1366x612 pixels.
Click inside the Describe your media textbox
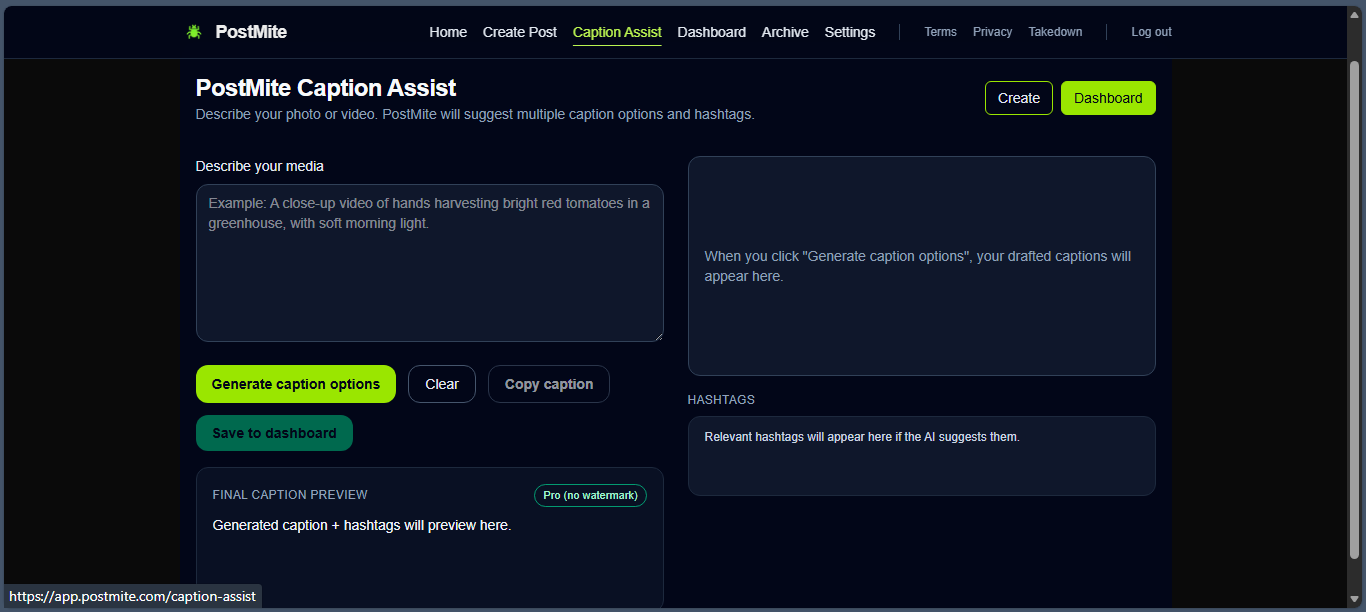click(429, 260)
